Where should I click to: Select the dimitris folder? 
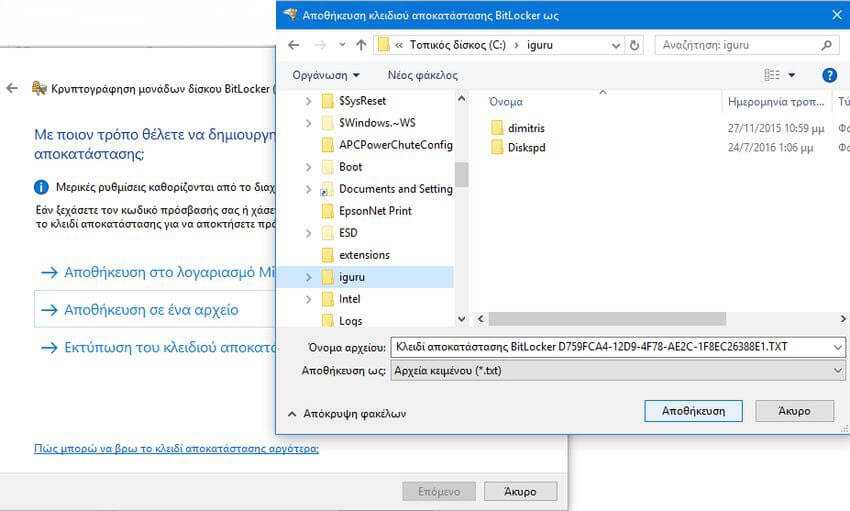point(518,128)
